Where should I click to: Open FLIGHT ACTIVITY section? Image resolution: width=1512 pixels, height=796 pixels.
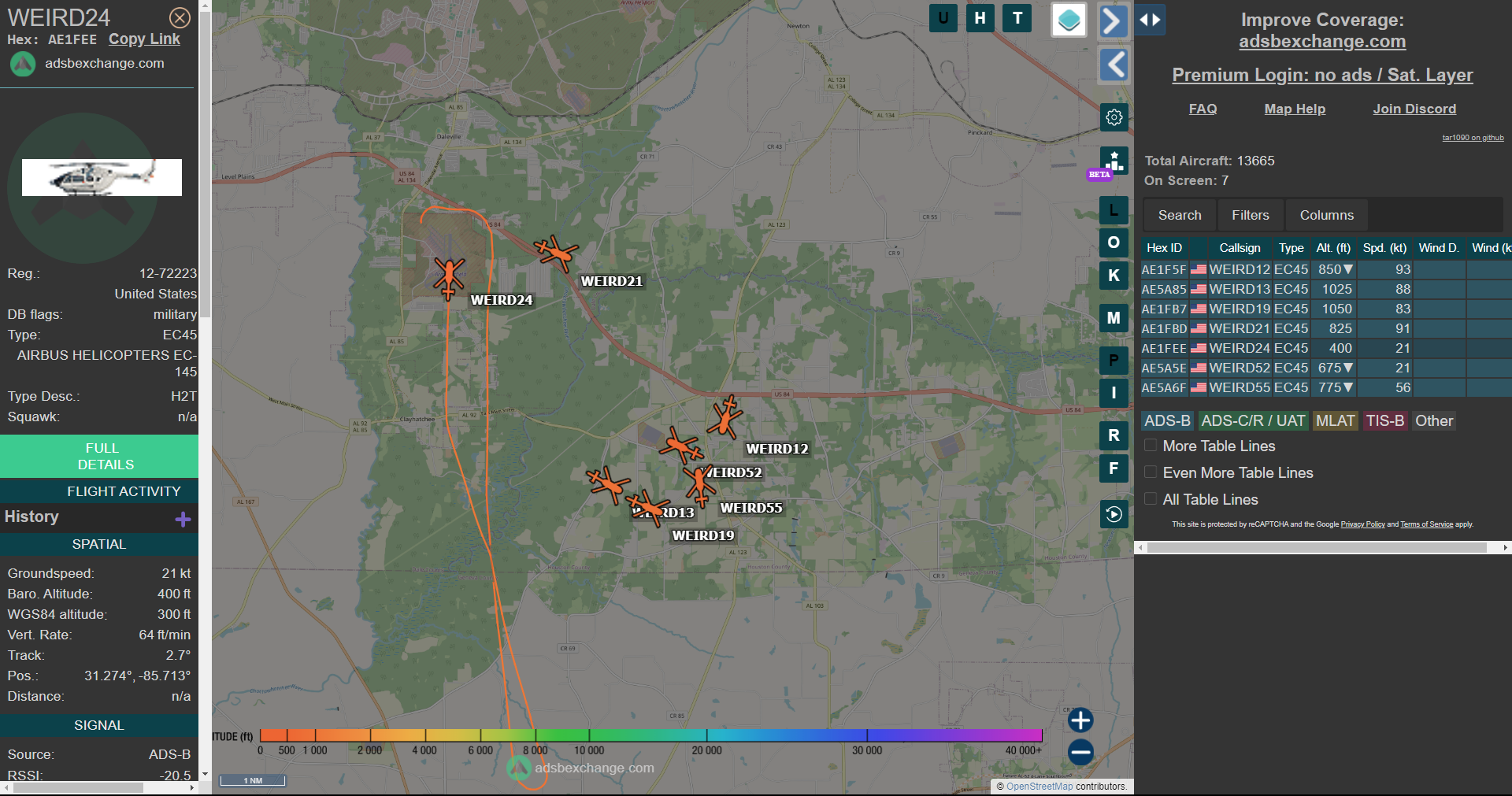point(99,491)
